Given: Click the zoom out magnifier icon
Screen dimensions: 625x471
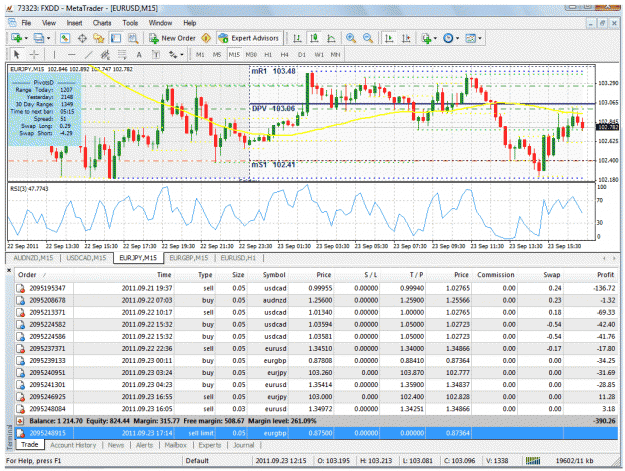Looking at the screenshot, I should click(x=368, y=38).
